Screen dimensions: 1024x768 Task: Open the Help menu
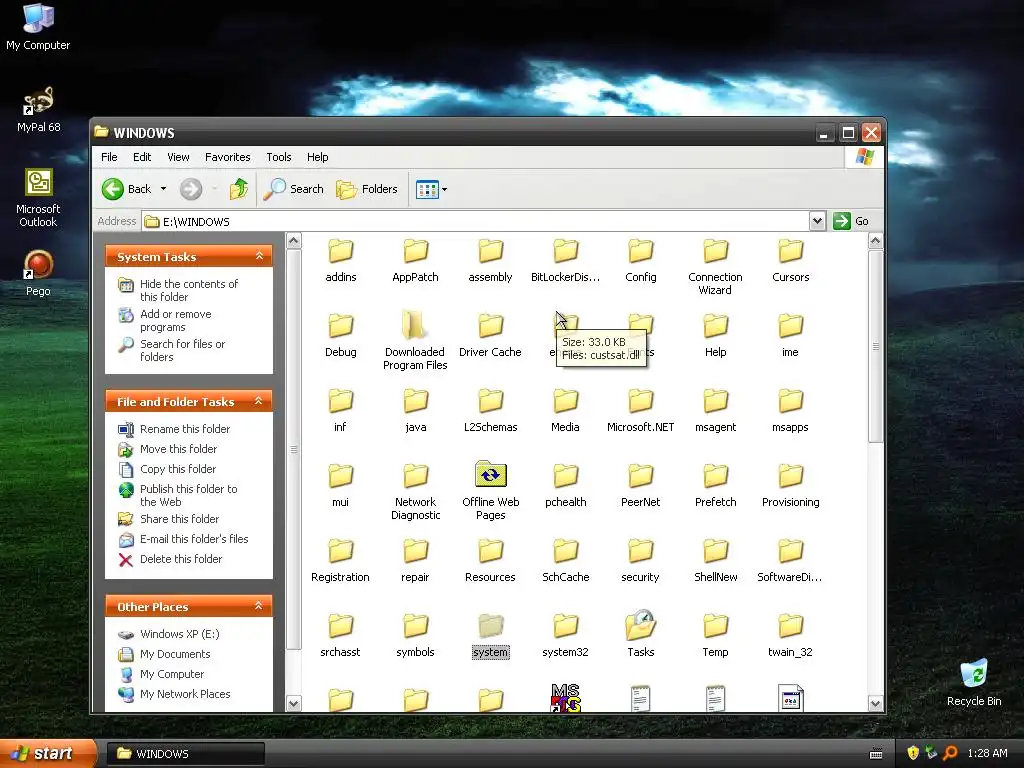[317, 157]
